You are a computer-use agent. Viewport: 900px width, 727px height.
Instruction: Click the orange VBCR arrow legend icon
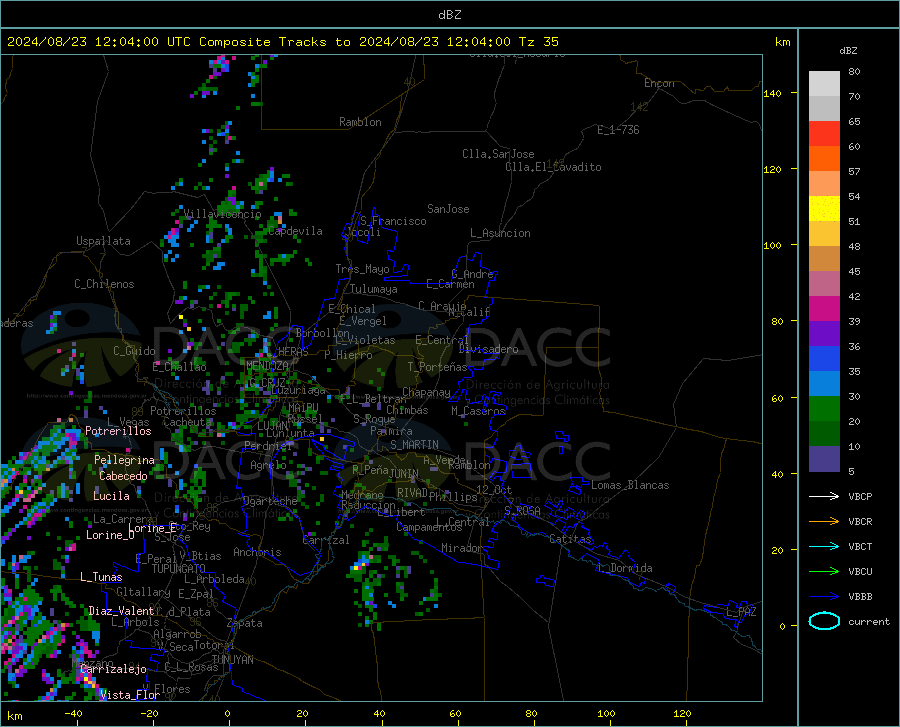824,522
